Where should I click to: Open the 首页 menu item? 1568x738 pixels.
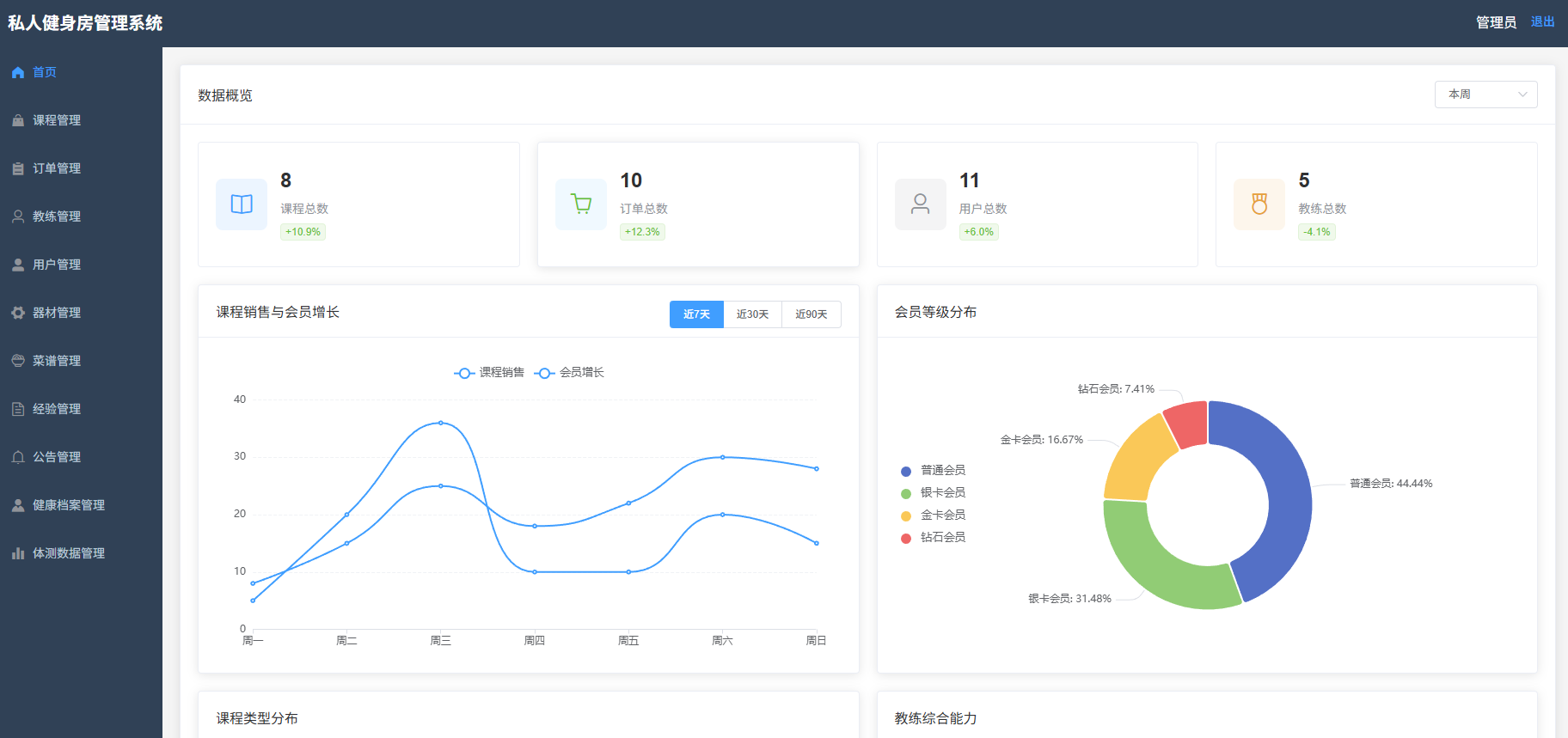(81, 72)
